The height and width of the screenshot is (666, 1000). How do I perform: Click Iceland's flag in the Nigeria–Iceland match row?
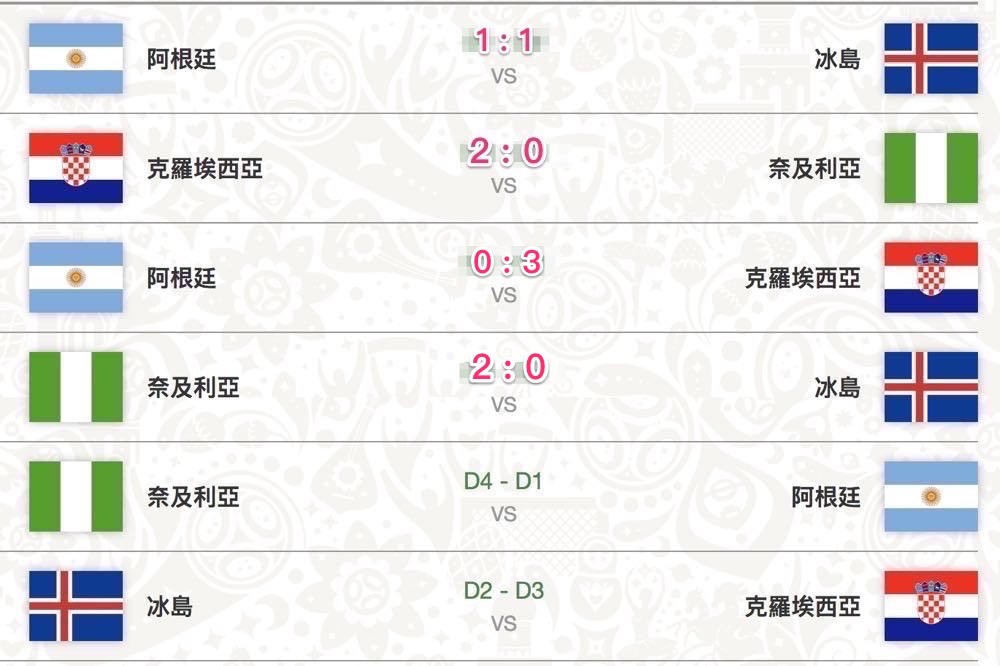(x=931, y=387)
